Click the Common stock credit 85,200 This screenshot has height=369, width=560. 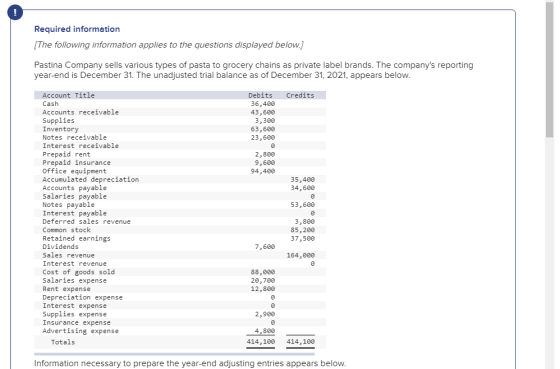coord(302,230)
